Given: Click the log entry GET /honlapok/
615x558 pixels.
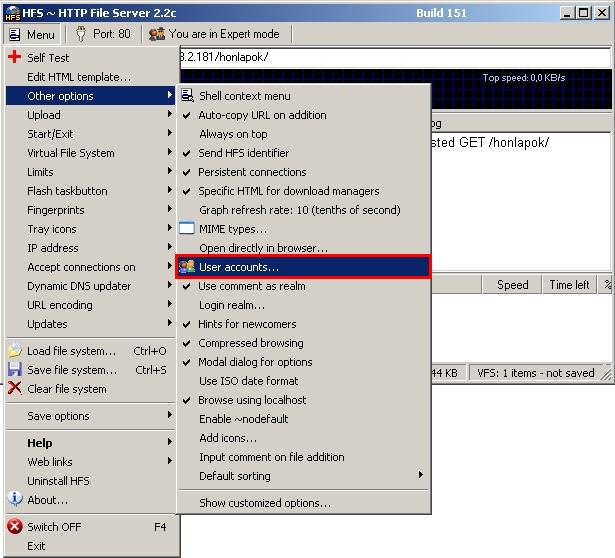Looking at the screenshot, I should (490, 142).
